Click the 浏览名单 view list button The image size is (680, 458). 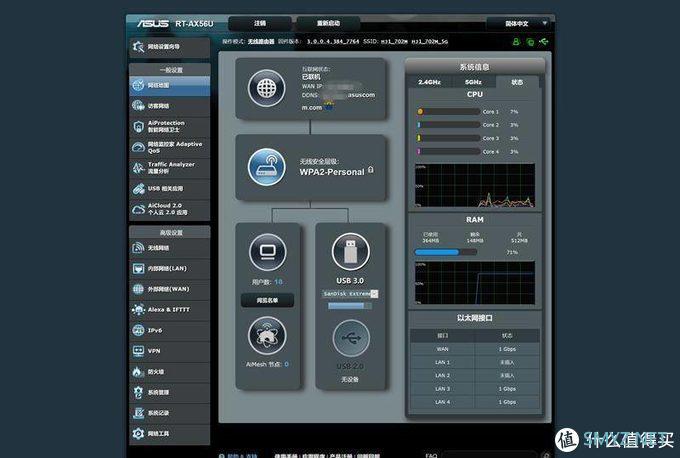click(268, 300)
